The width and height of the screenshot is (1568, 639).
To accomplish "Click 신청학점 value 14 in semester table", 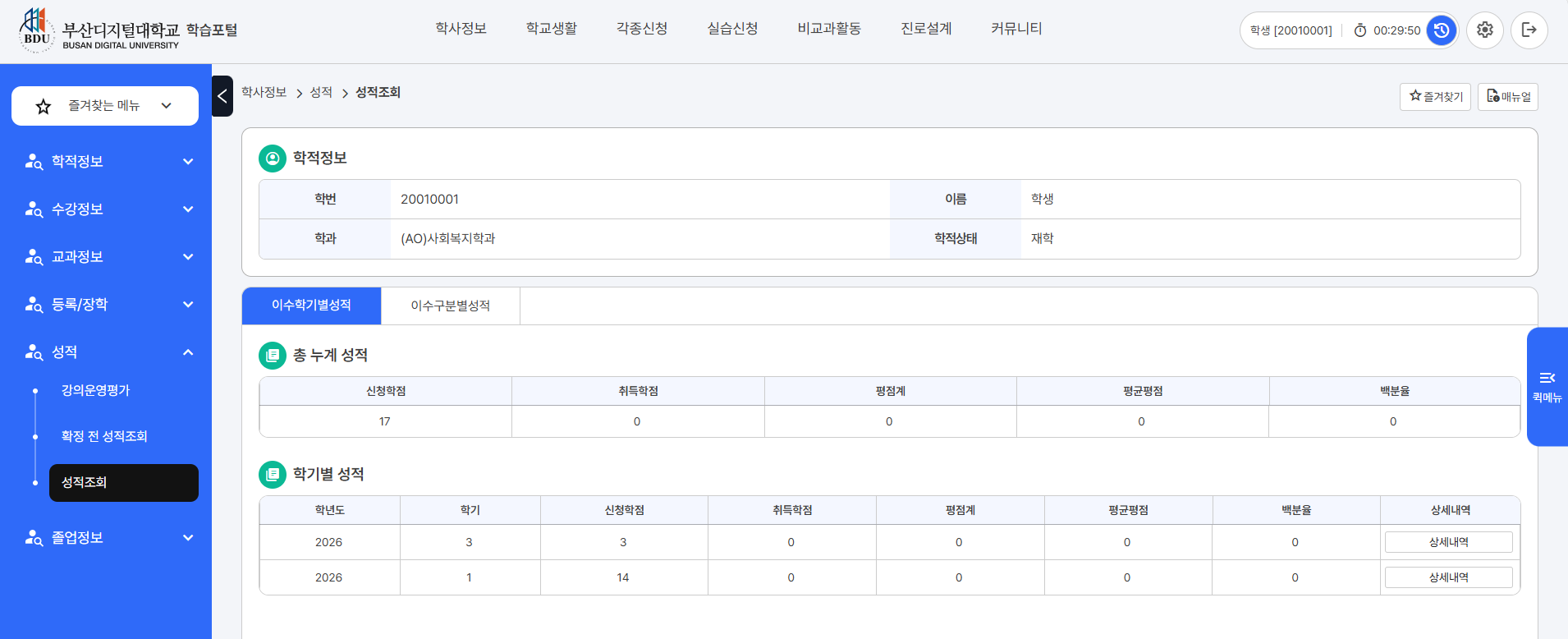I will point(623,577).
